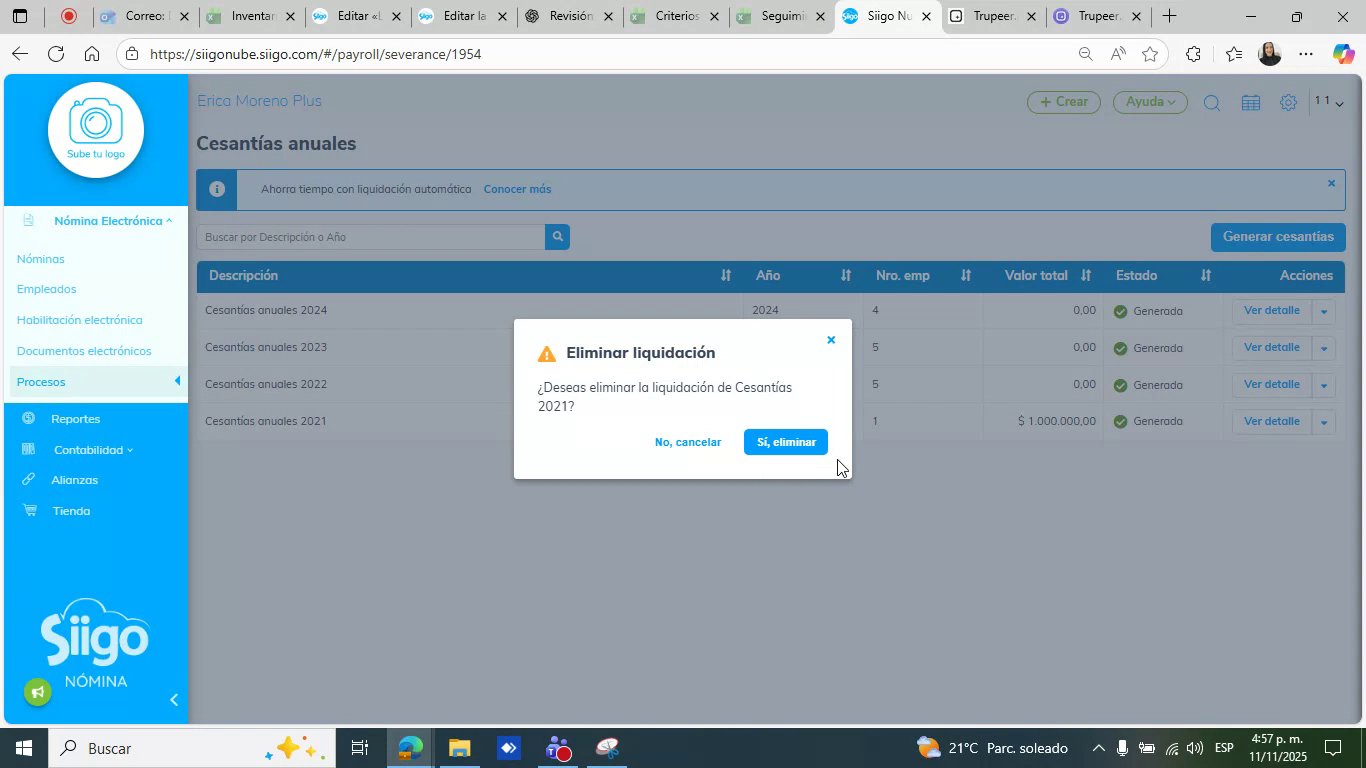The image size is (1366, 768).
Task: Open the Copilot icon in browser toolbar
Action: point(1343,54)
